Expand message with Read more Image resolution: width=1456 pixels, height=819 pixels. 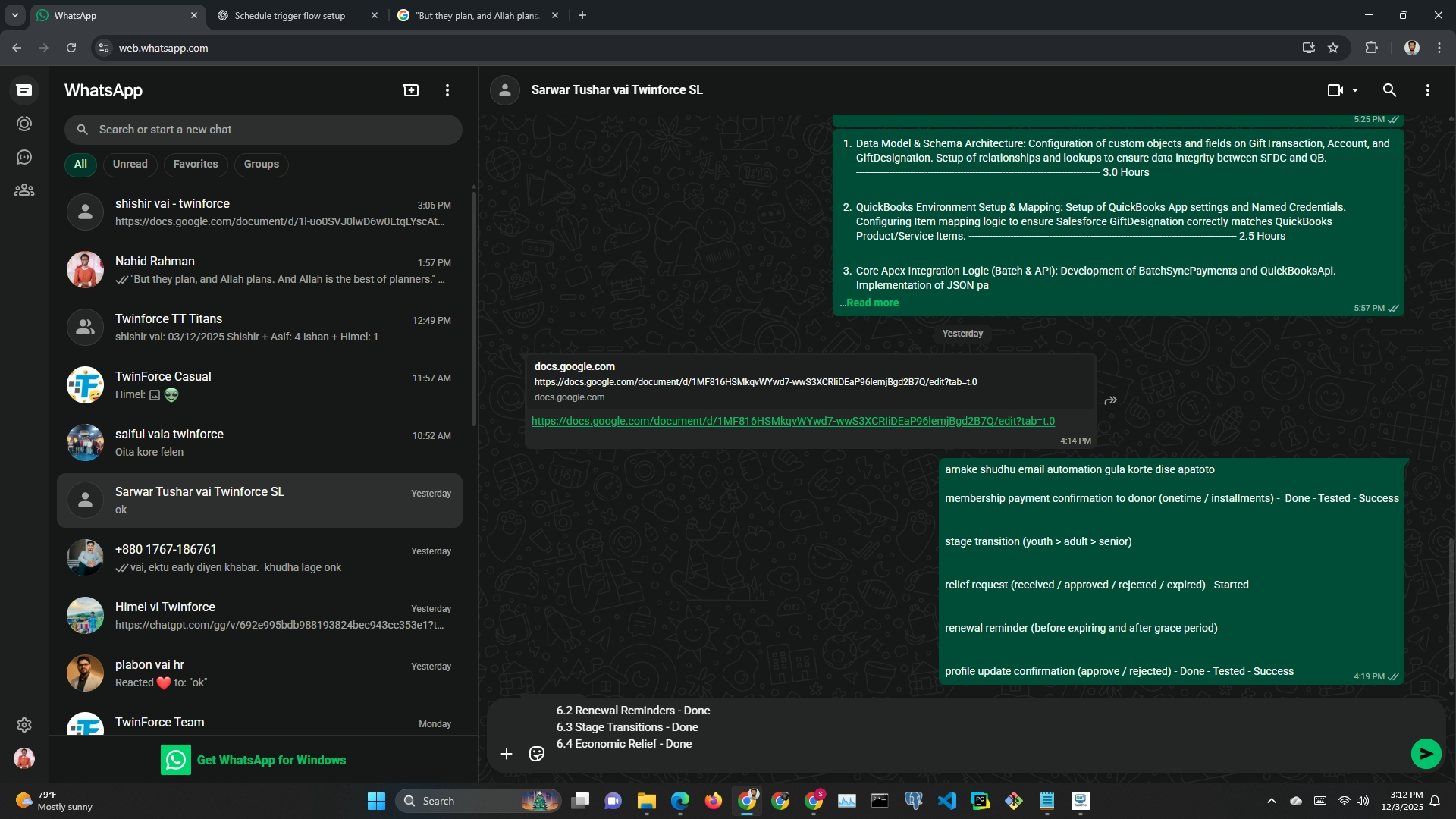pyautogui.click(x=872, y=303)
